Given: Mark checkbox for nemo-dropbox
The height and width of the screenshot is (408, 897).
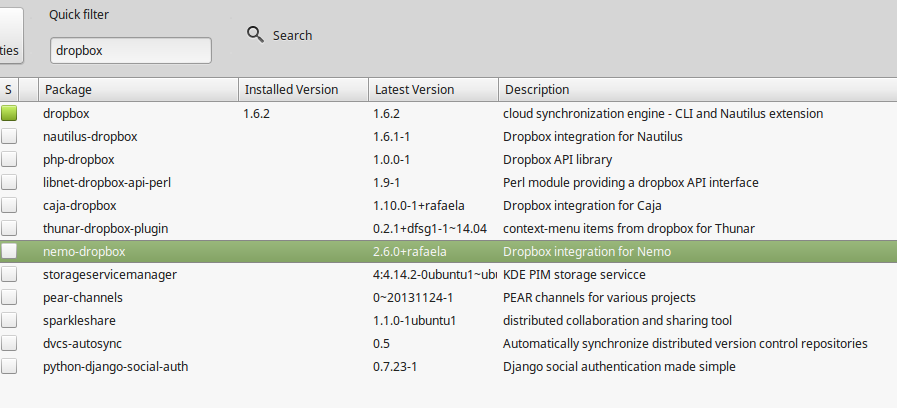Looking at the screenshot, I should (x=9, y=251).
